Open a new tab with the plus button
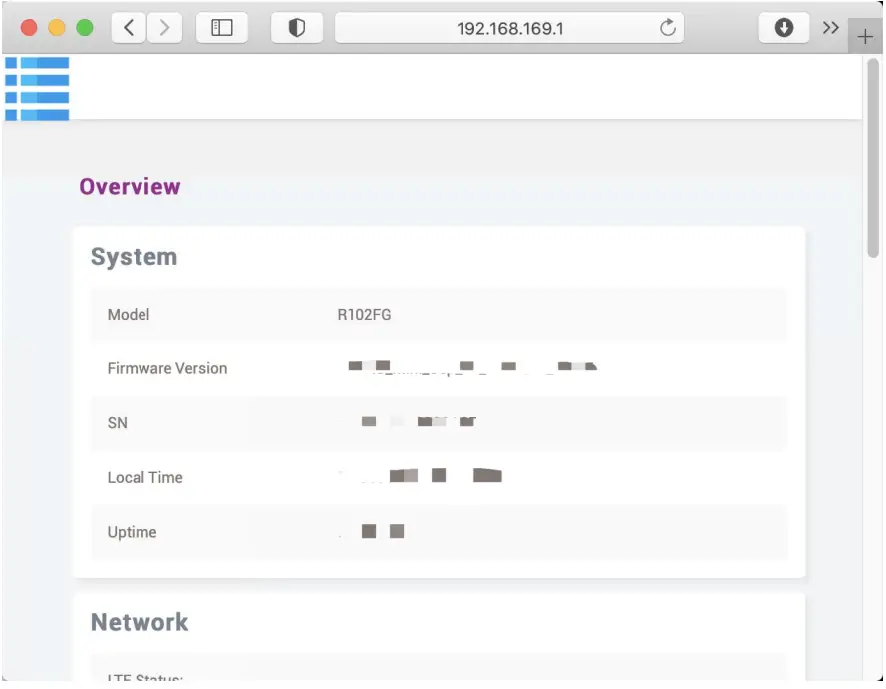This screenshot has height=689, width=886. tap(865, 37)
